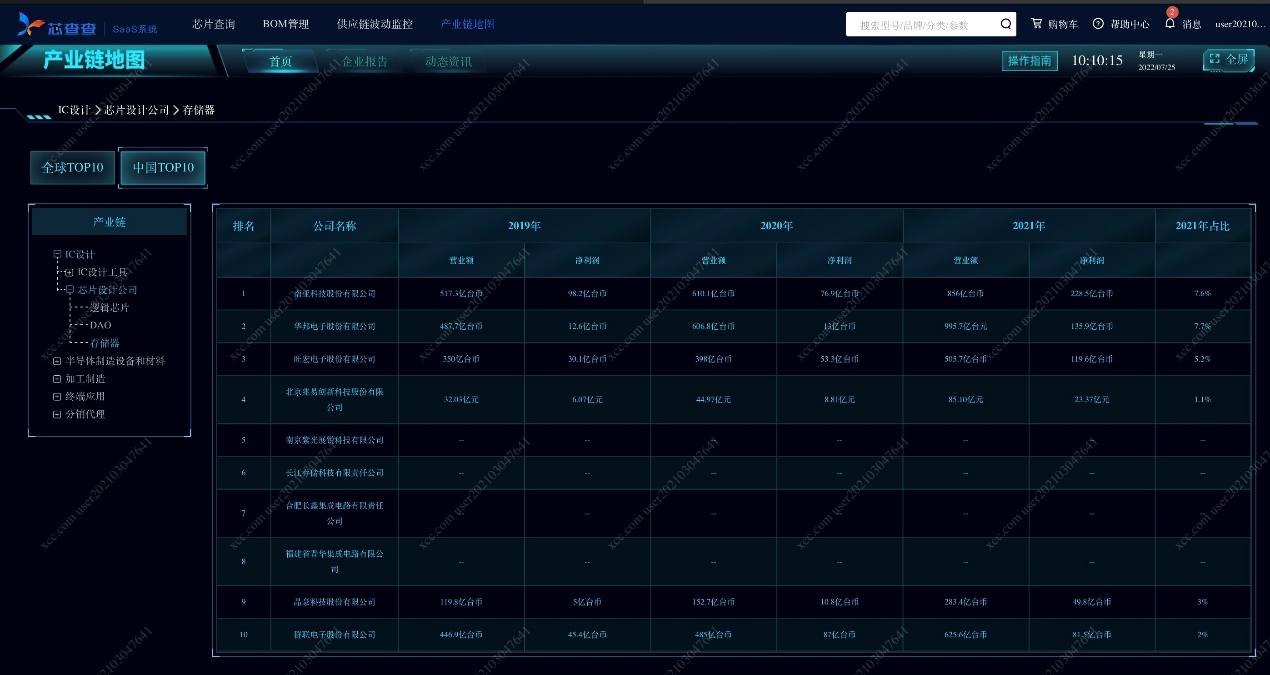Screen dimensions: 1270x675
Task: Click 福建省晋华集成电路 company name
Action: pyautogui.click(x=334, y=562)
